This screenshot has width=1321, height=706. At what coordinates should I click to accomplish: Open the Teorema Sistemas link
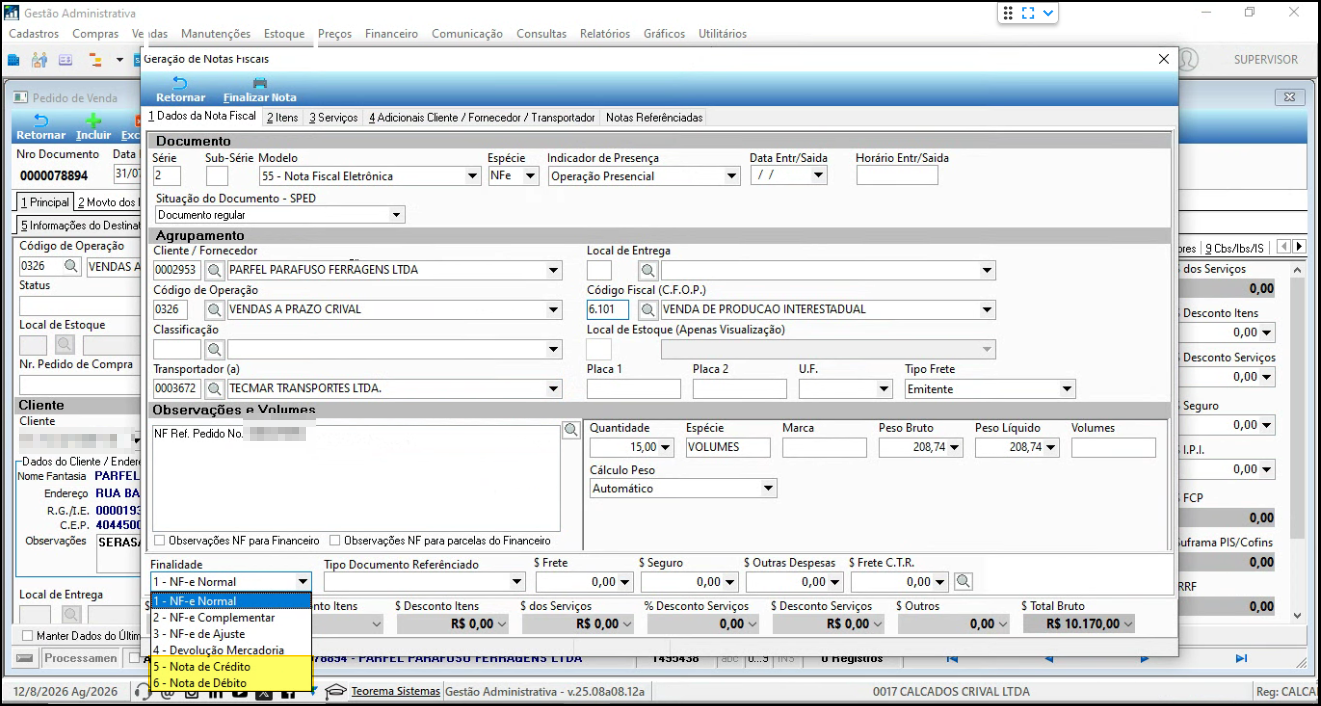click(x=395, y=691)
